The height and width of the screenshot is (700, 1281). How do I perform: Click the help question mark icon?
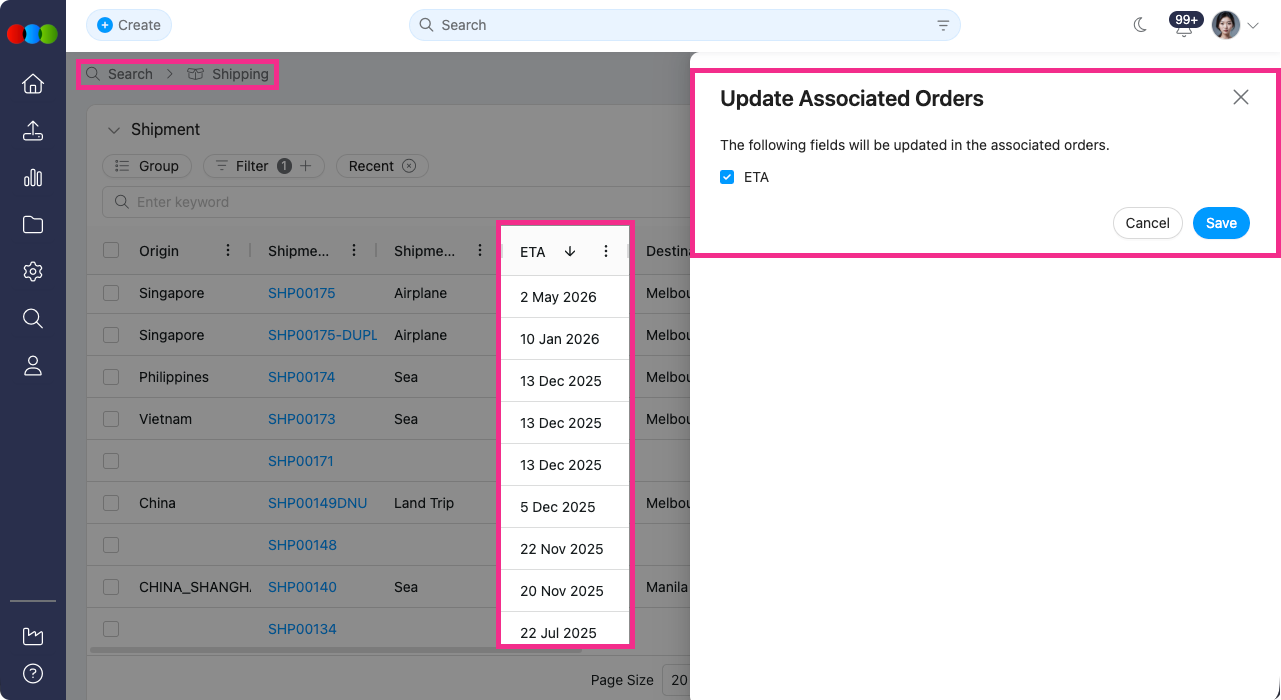pos(33,673)
